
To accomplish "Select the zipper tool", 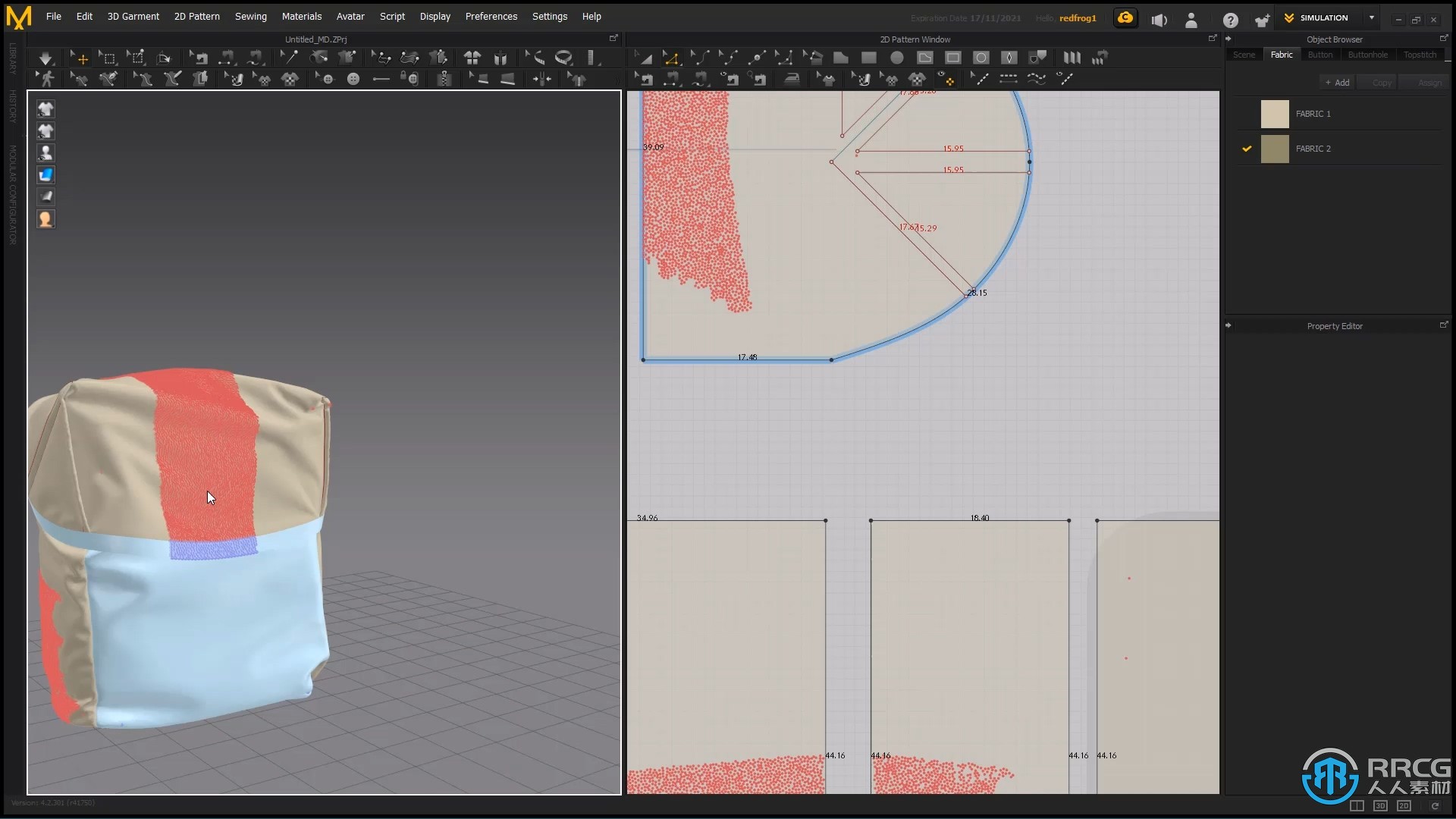I will pyautogui.click(x=445, y=78).
